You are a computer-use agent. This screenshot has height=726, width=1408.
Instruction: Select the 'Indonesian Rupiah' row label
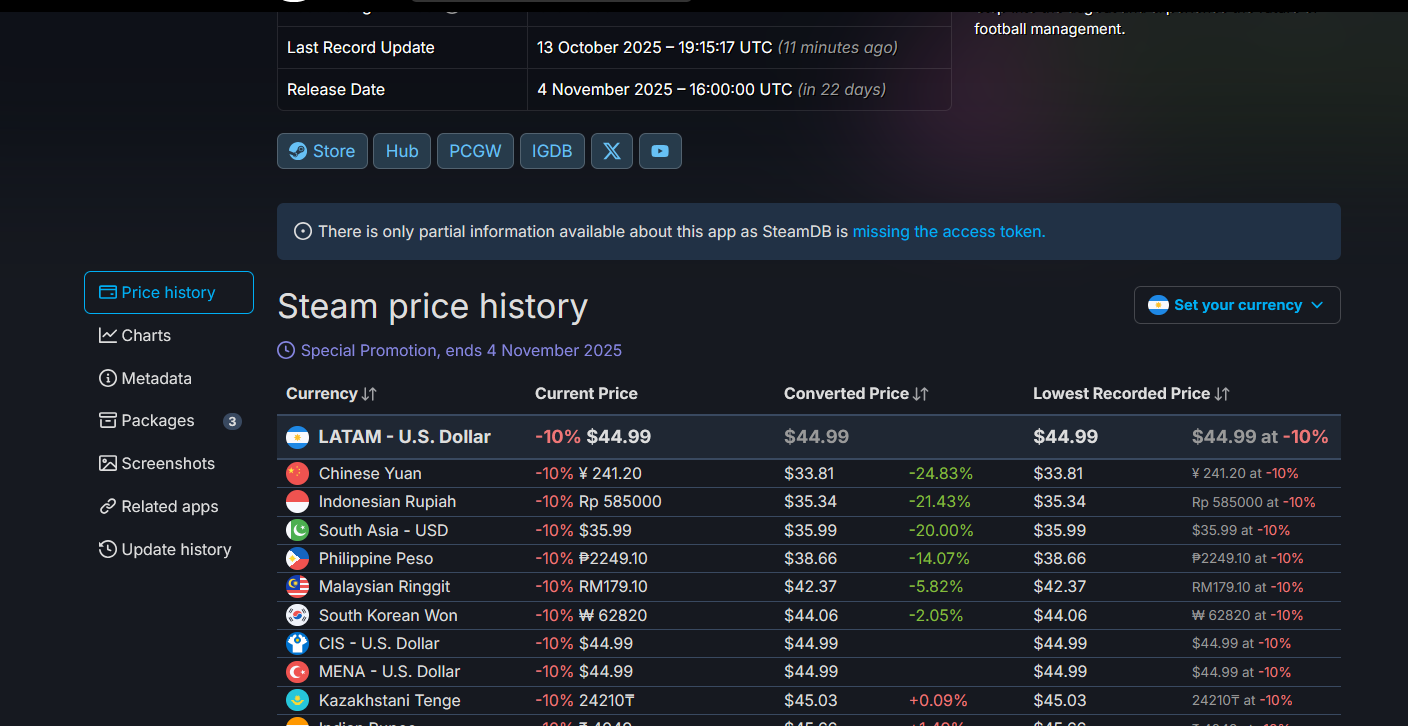tap(387, 501)
